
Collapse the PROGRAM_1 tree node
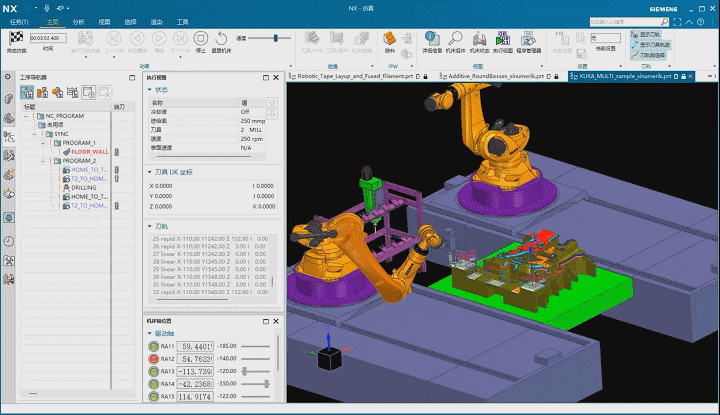[x=43, y=143]
